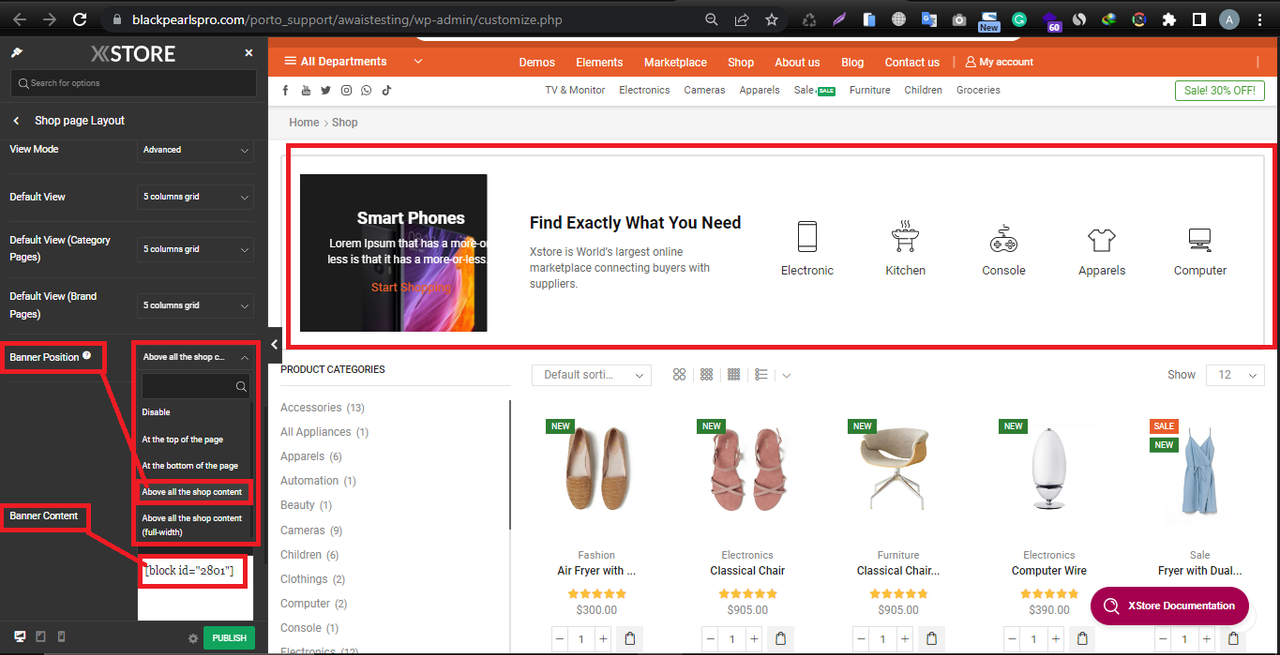Open XStore Documentation button
The image size is (1280, 655).
[1169, 606]
